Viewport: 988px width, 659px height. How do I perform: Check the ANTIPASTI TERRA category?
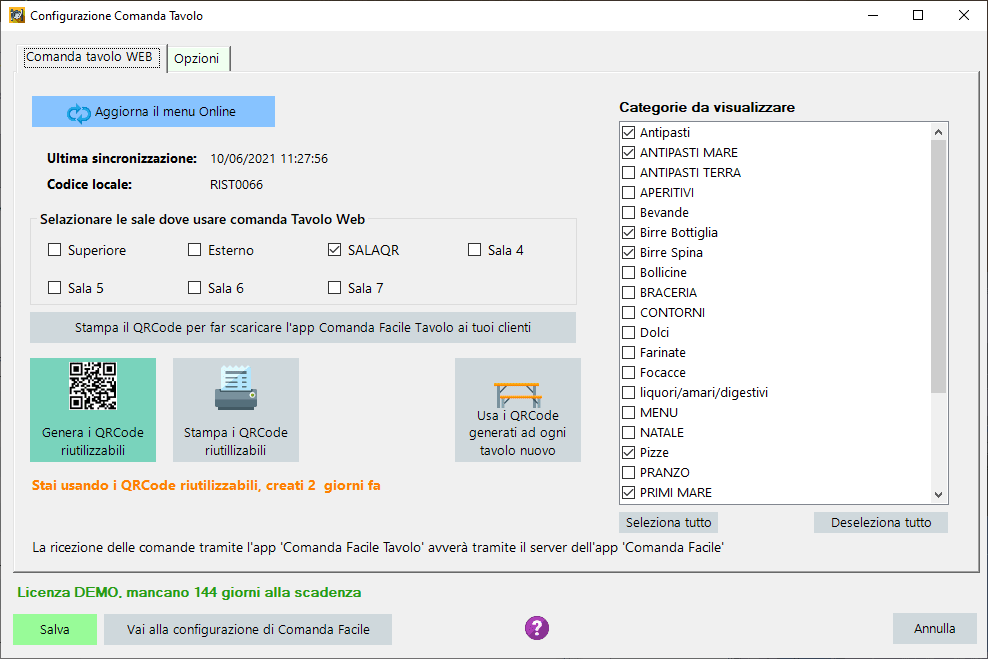click(628, 173)
